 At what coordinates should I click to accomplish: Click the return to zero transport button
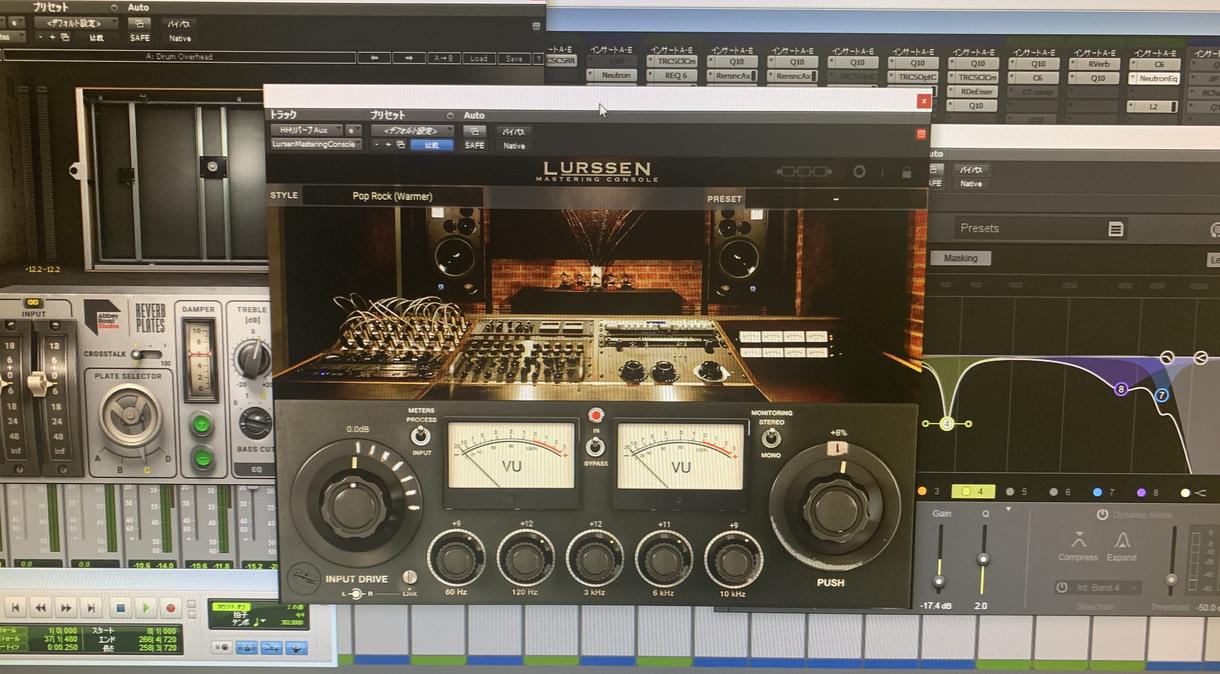point(15,607)
